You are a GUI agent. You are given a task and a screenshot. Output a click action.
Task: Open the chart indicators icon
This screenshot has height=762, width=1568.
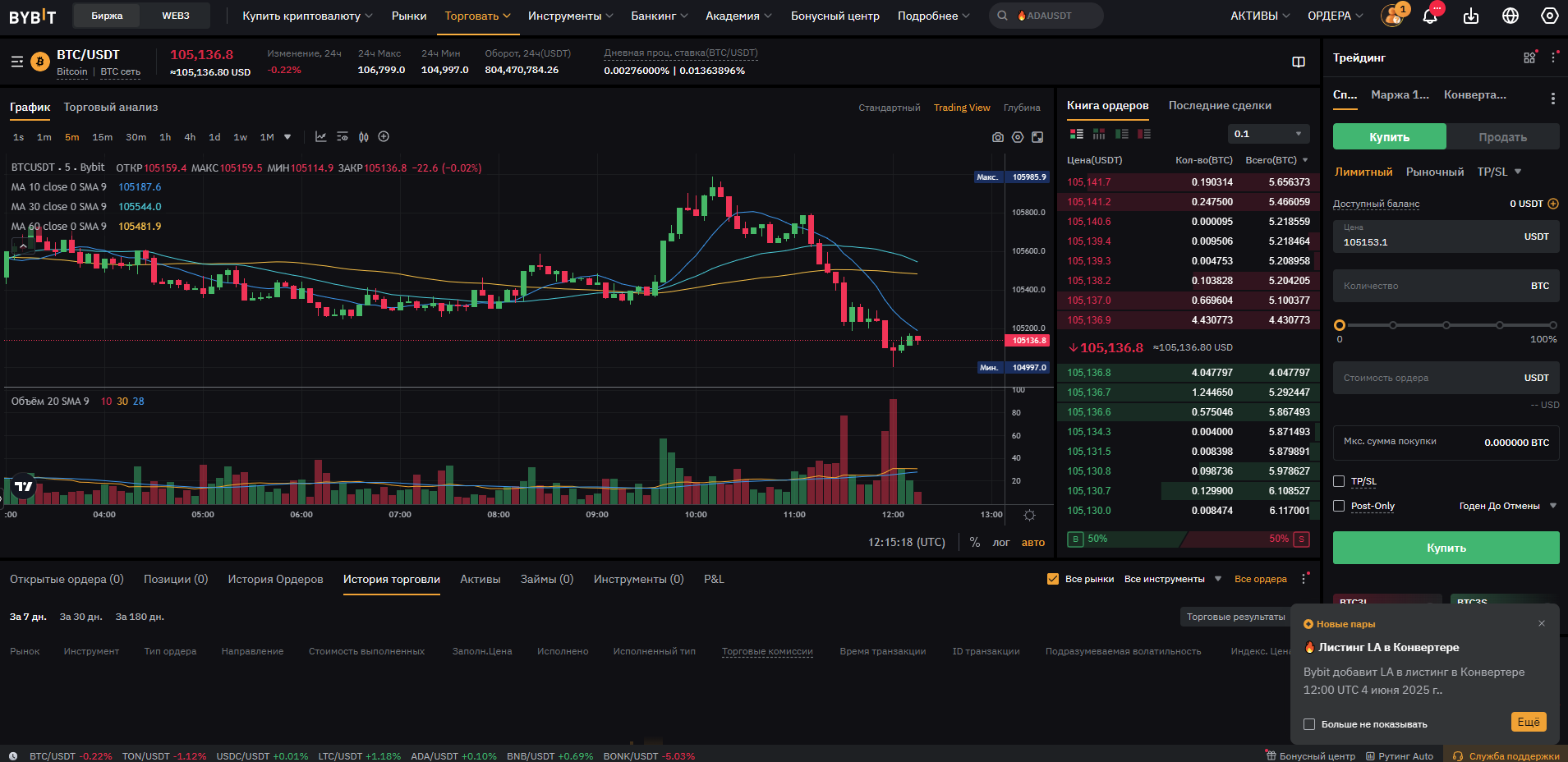coord(342,137)
